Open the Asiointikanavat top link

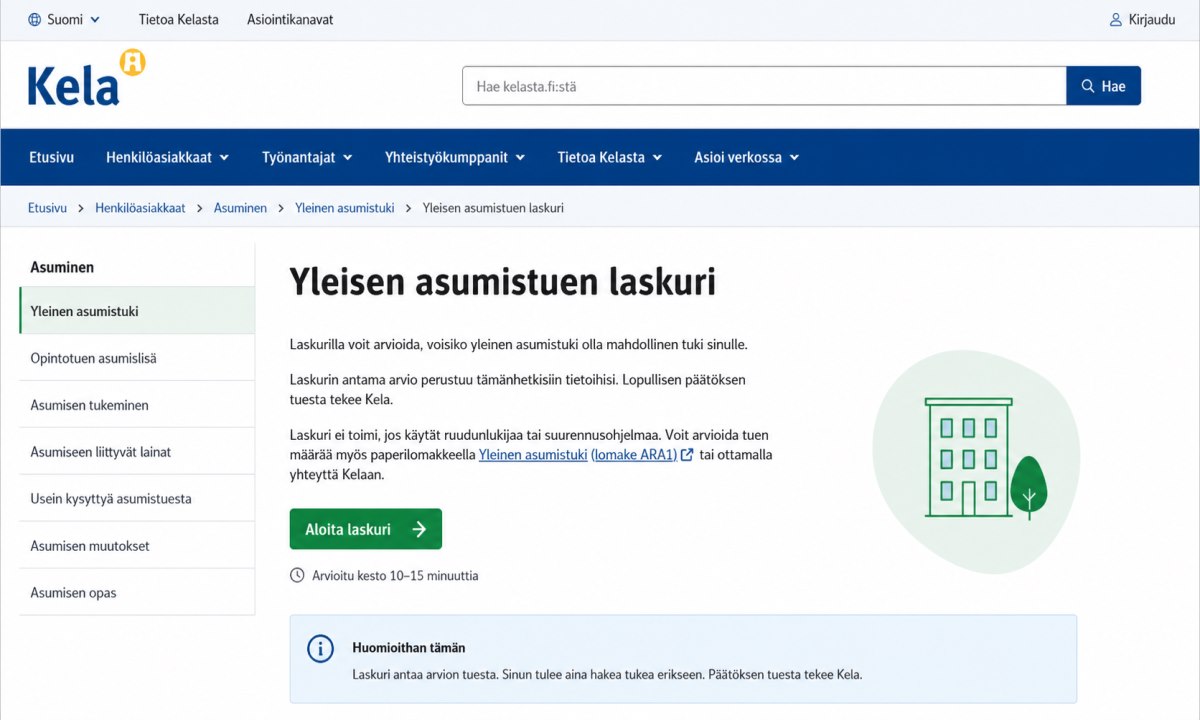coord(290,20)
